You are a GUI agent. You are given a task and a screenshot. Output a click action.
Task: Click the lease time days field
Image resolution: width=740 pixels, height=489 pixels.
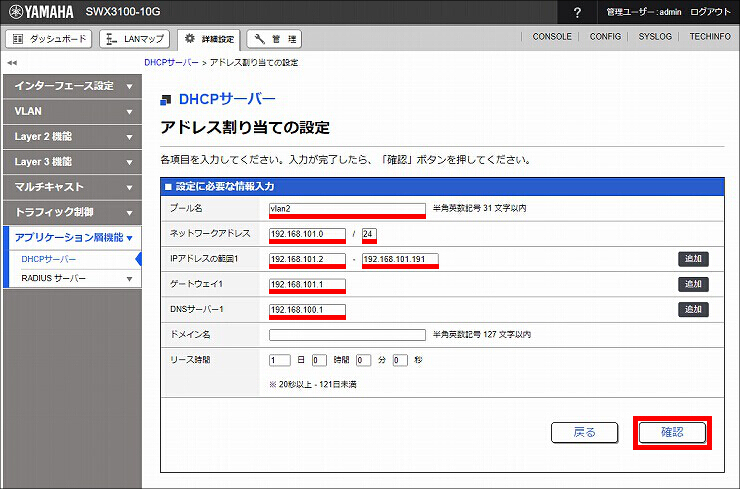point(279,360)
